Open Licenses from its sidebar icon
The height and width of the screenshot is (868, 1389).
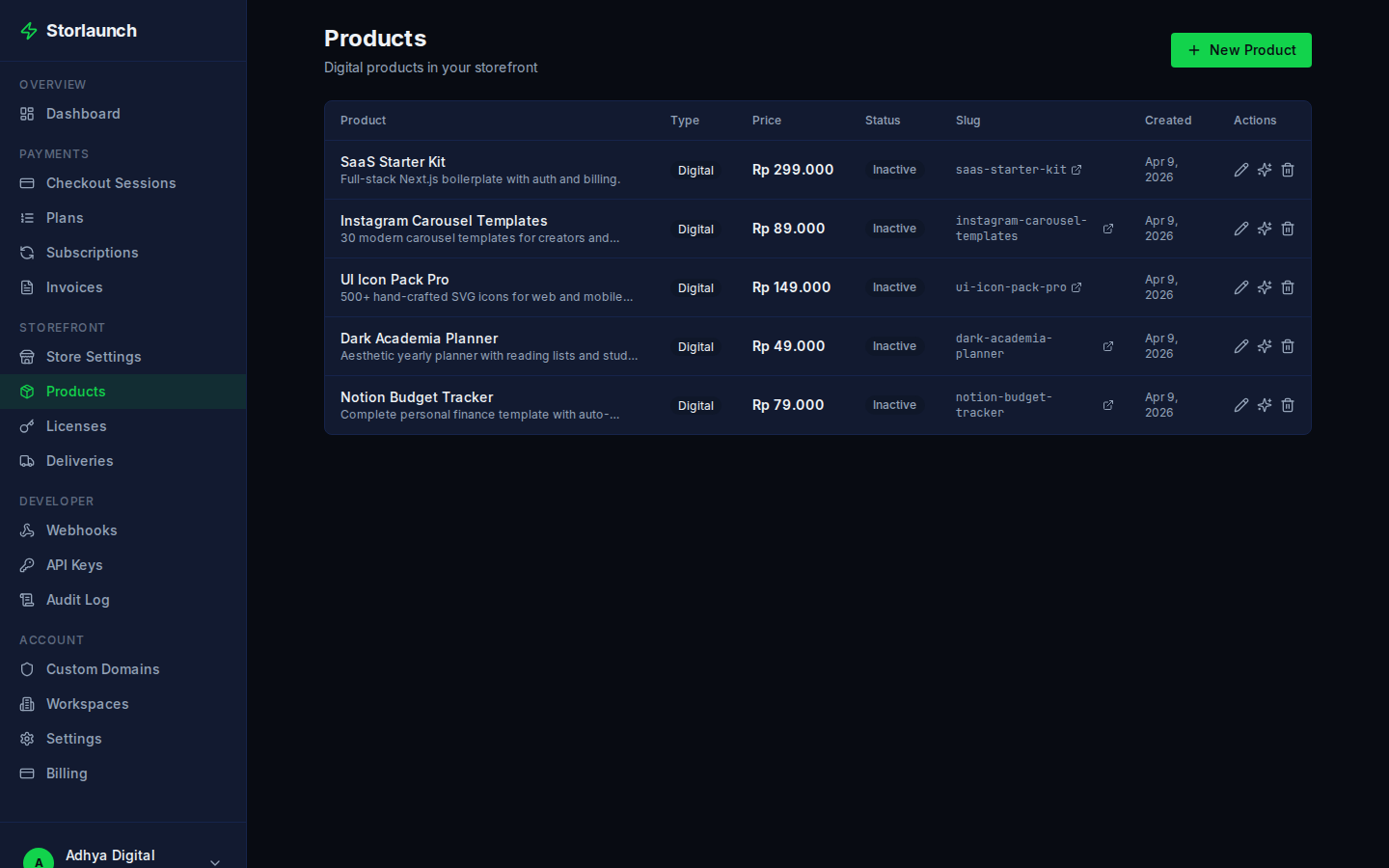pos(27,425)
